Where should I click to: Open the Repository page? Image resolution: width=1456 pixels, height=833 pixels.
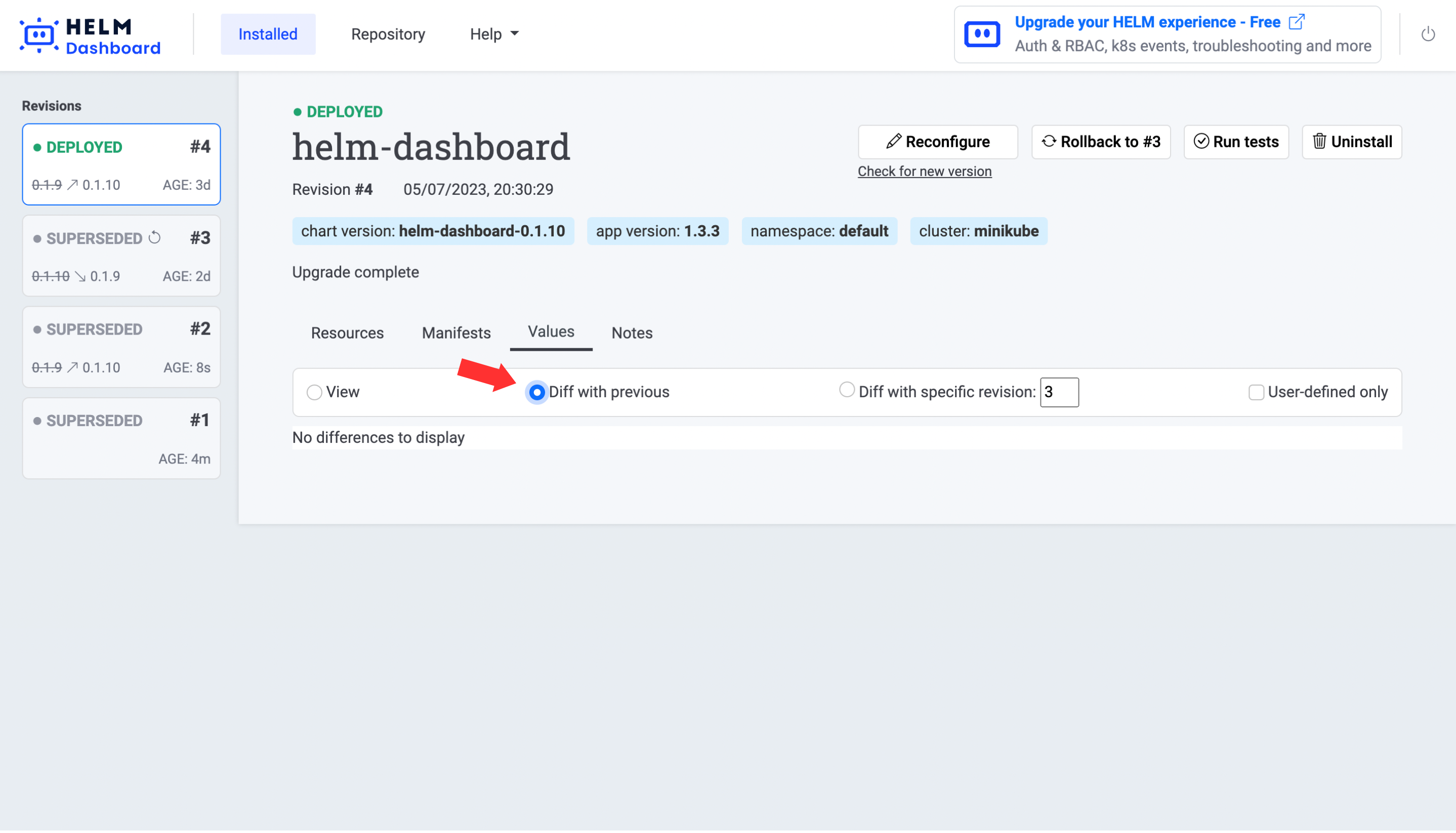pos(388,34)
